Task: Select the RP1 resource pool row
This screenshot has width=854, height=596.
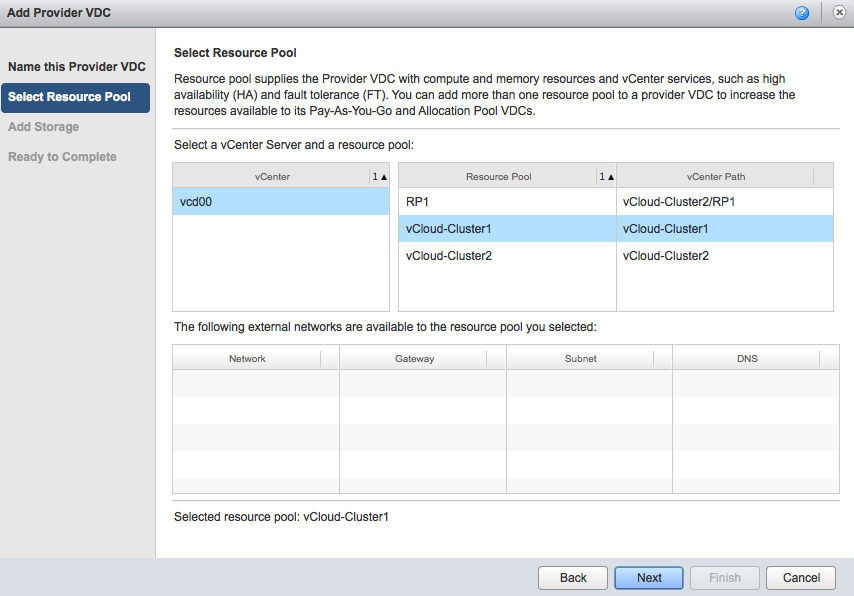Action: click(x=506, y=202)
